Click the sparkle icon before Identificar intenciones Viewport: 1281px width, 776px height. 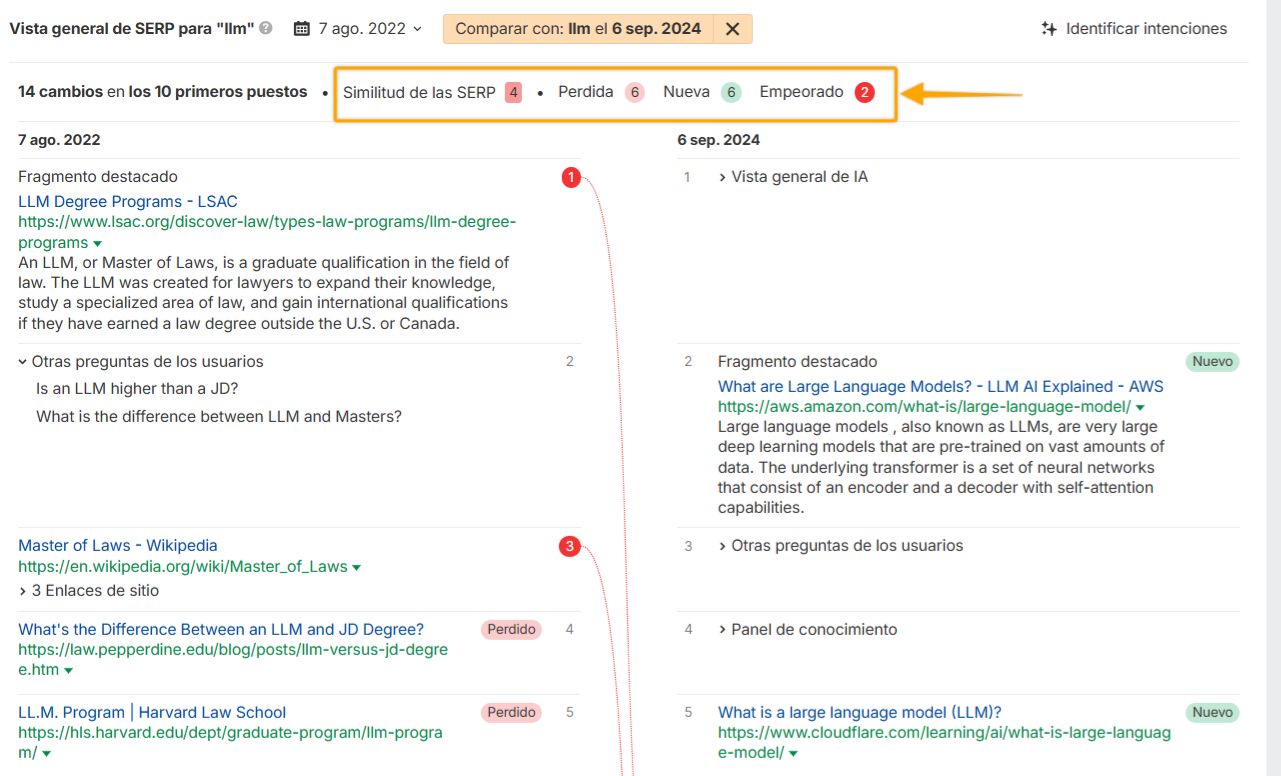(1047, 28)
